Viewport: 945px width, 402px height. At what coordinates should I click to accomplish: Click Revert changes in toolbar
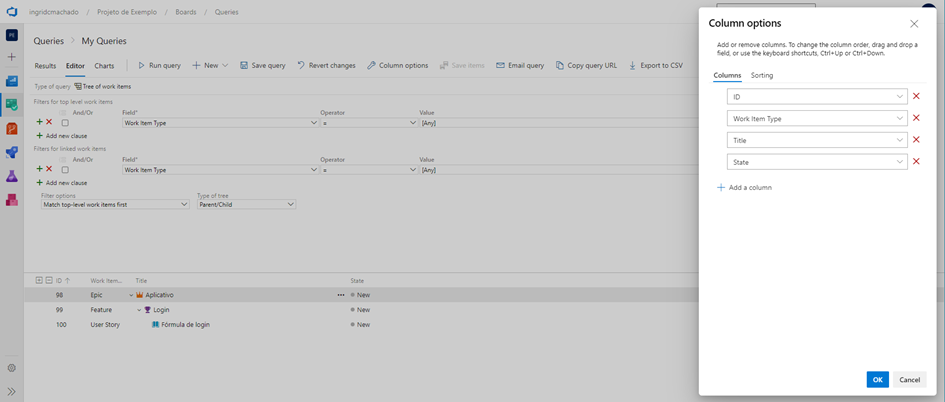(x=326, y=65)
